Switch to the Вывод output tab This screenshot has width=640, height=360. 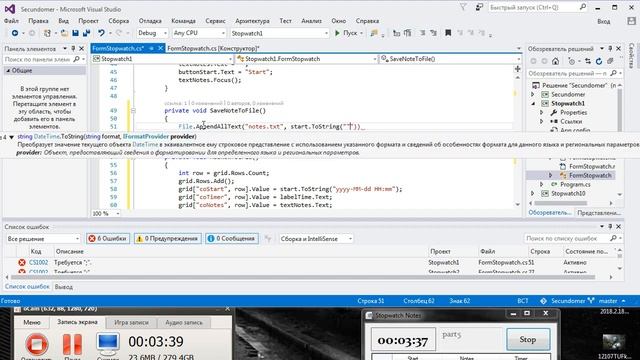tap(64, 287)
